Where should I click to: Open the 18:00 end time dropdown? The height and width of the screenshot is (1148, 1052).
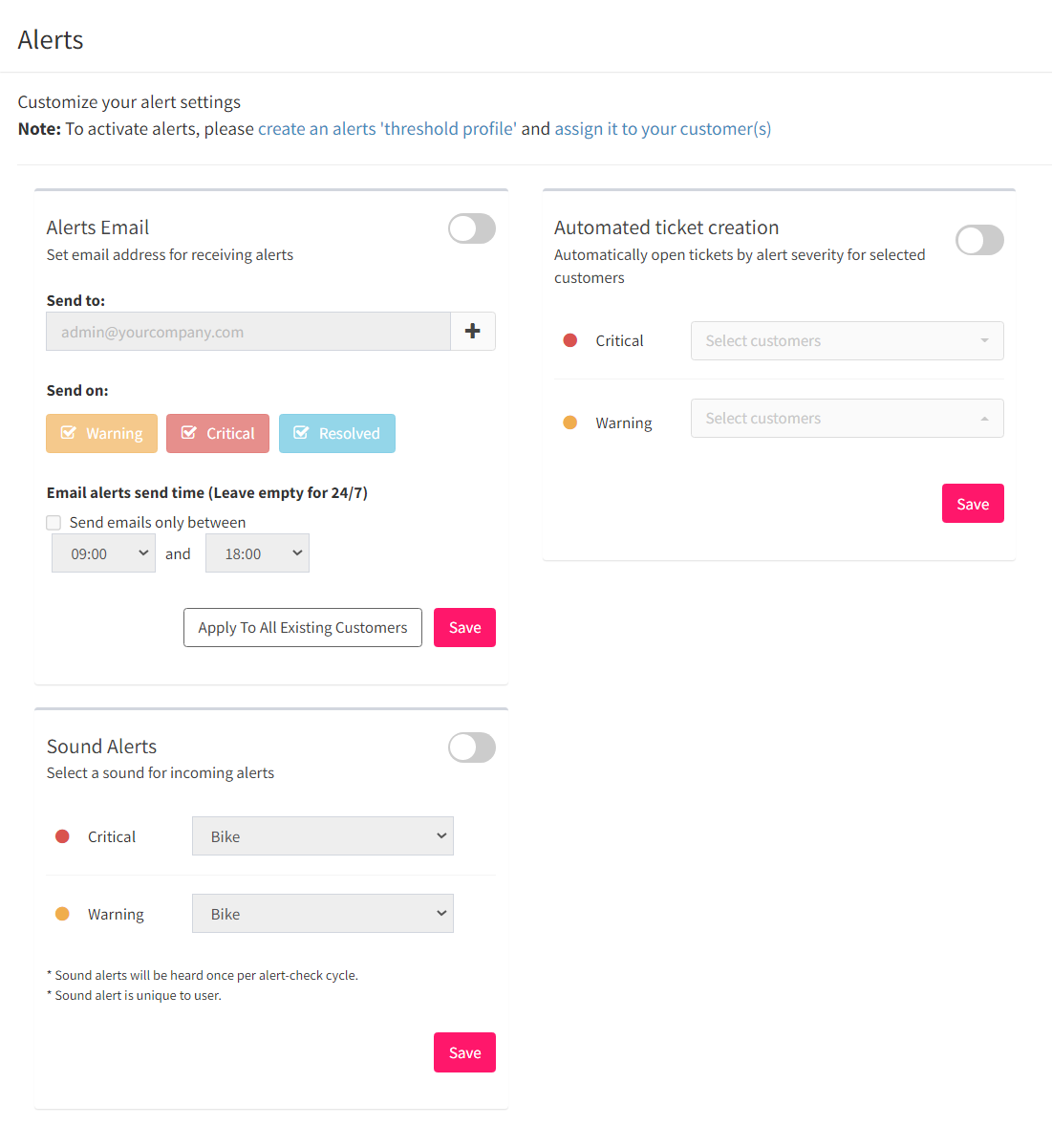click(257, 553)
